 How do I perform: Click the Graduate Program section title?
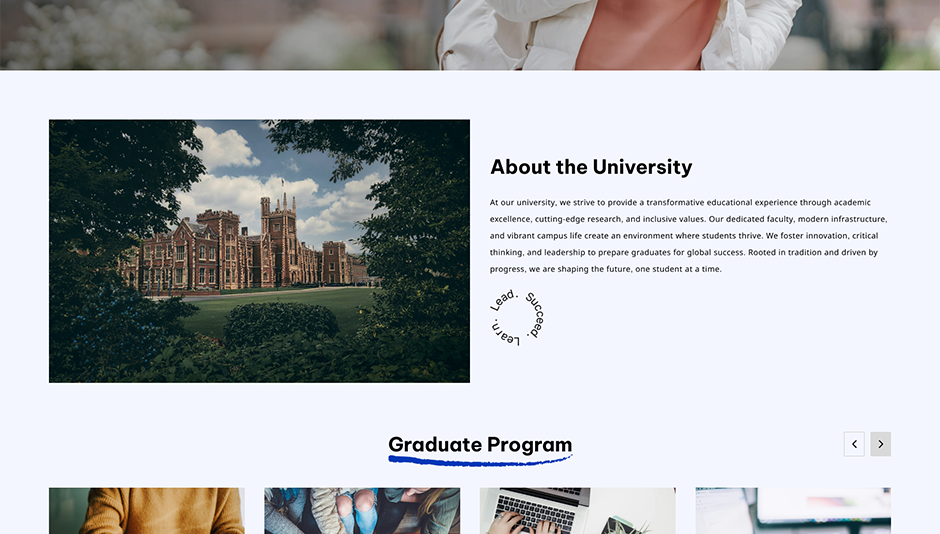point(480,445)
